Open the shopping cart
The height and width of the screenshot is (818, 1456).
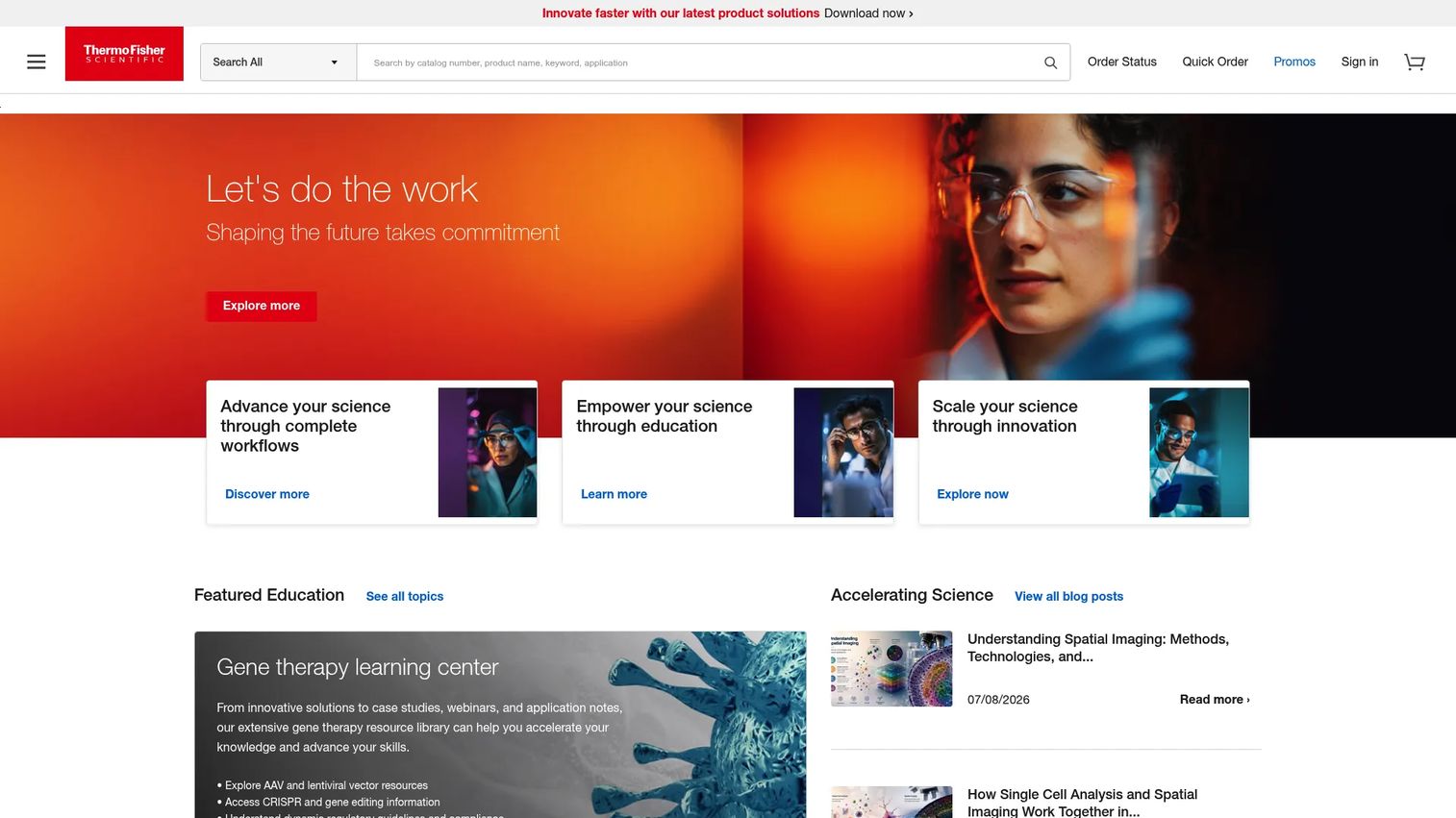coord(1415,62)
